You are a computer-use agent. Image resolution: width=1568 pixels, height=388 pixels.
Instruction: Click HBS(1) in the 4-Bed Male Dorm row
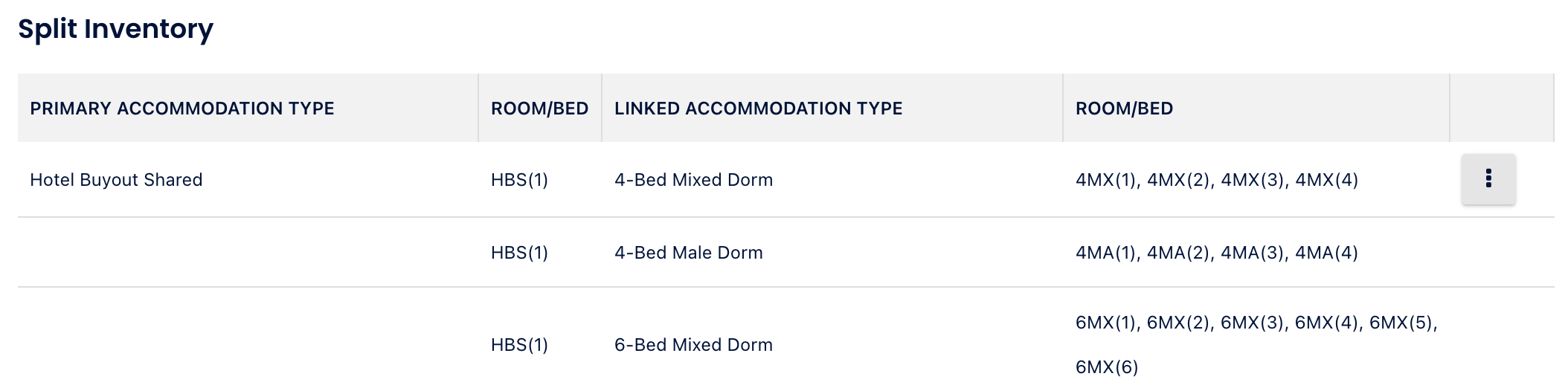click(519, 253)
